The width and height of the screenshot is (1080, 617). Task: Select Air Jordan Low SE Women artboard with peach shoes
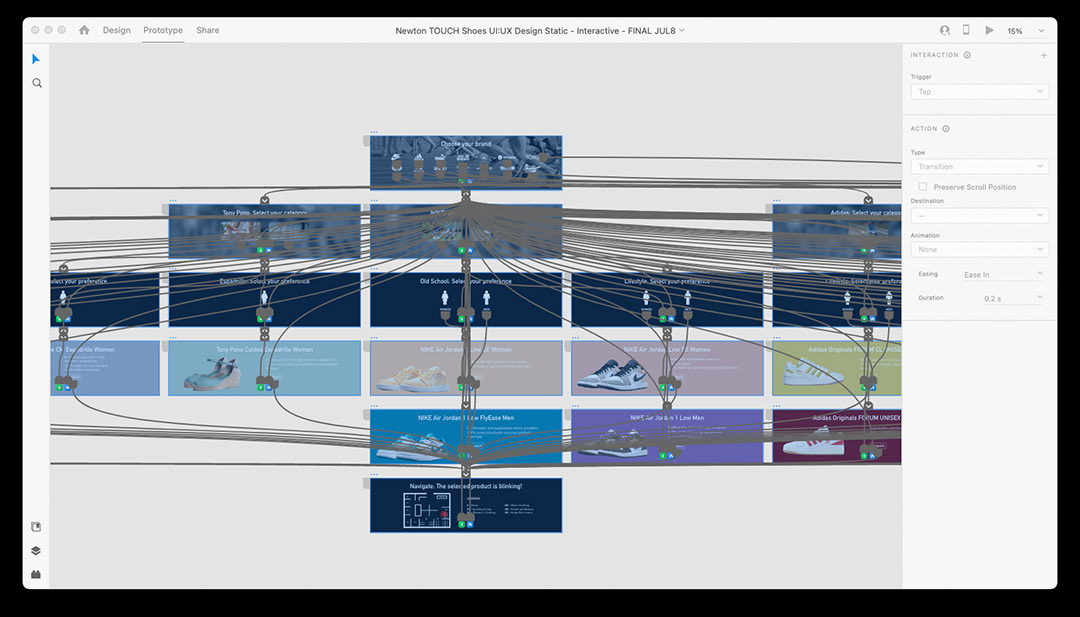[466, 368]
